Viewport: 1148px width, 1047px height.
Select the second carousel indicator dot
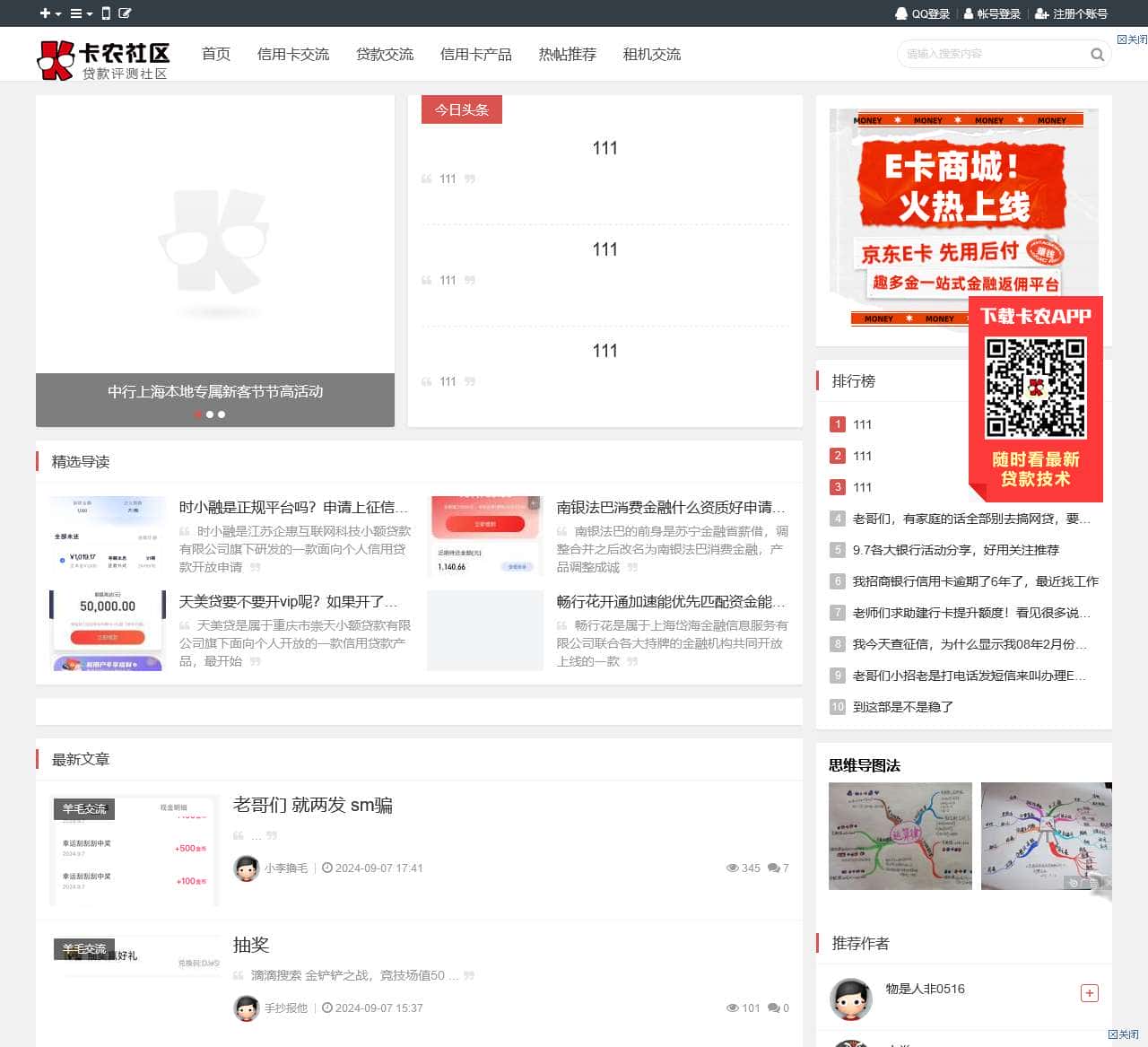click(210, 414)
